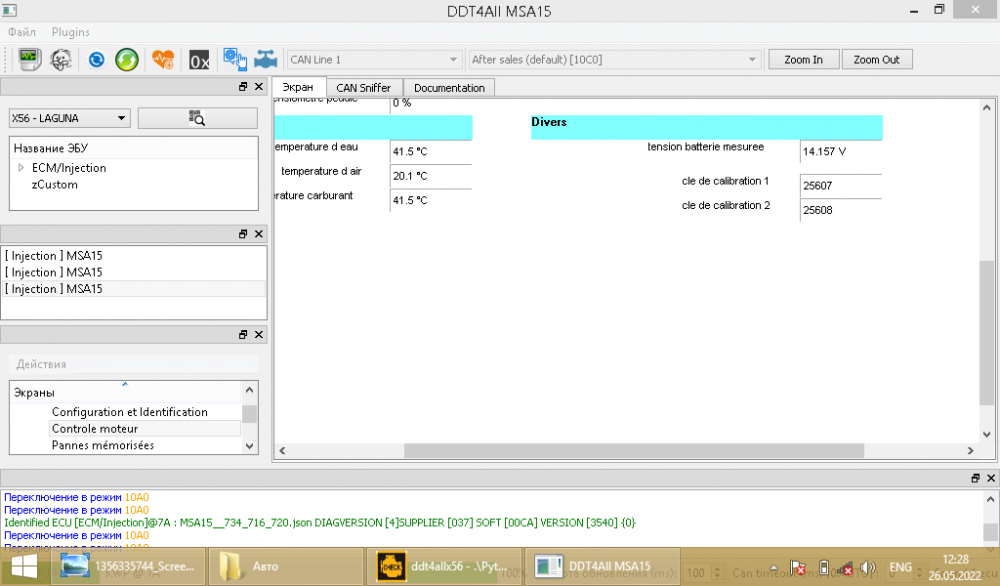Float the Injection MSA15 list panel
Screen dimensions: 1000x586
[x=243, y=234]
